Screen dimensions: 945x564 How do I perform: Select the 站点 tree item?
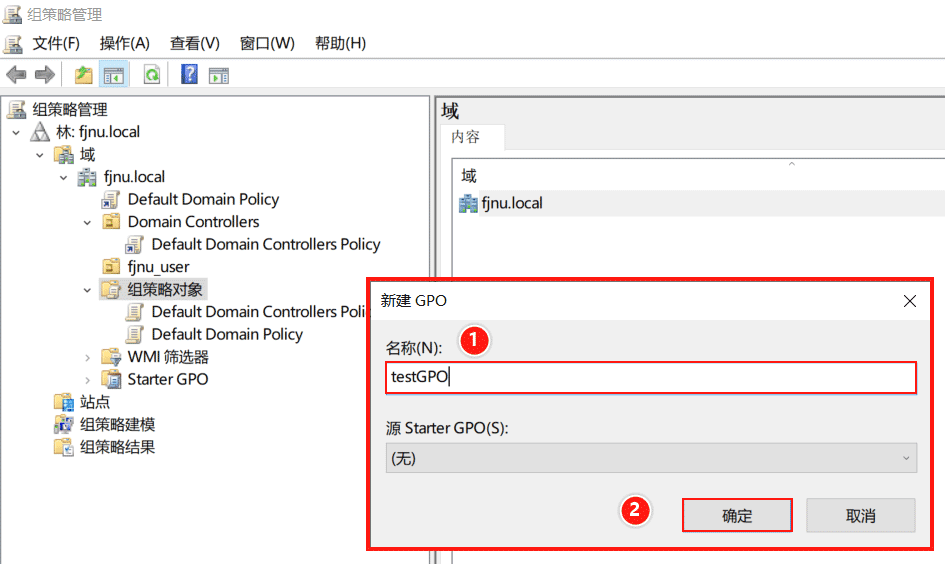point(95,402)
